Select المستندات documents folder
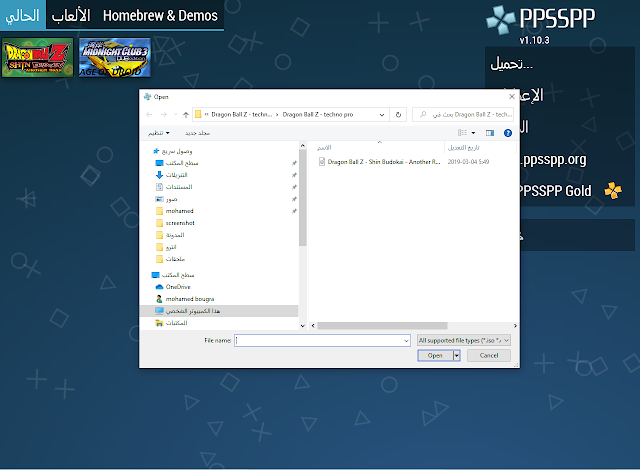 [174, 187]
